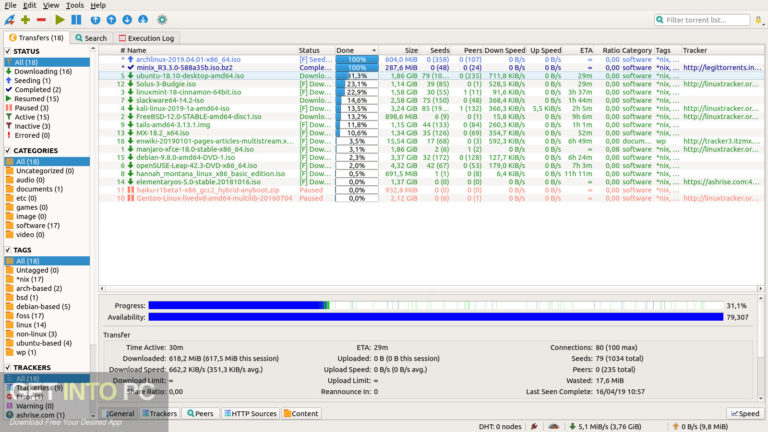Viewport: 768px width, 432px height.
Task: Open the options gear icon
Action: coord(162,19)
